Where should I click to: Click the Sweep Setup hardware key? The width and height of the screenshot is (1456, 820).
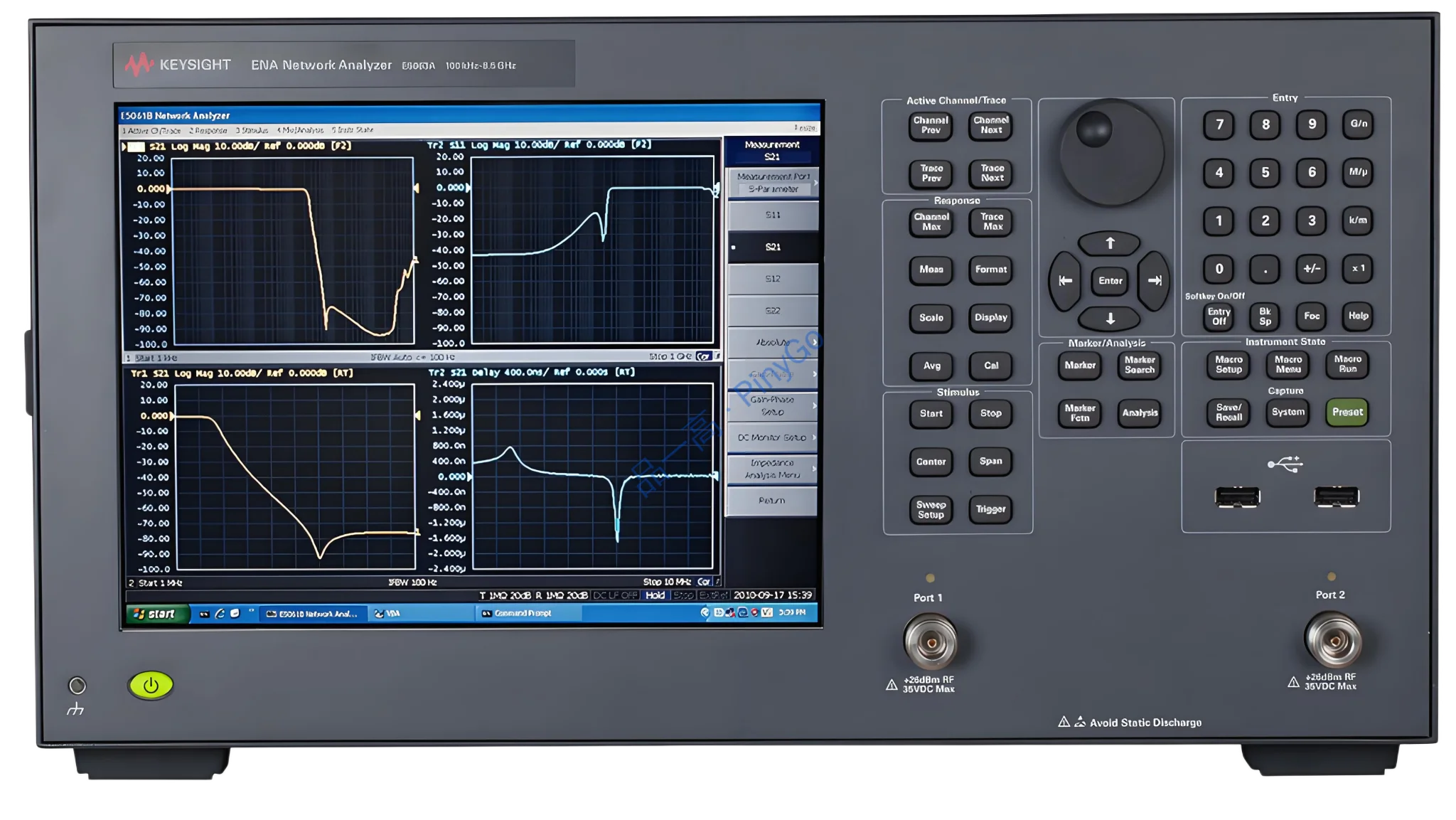tap(931, 509)
